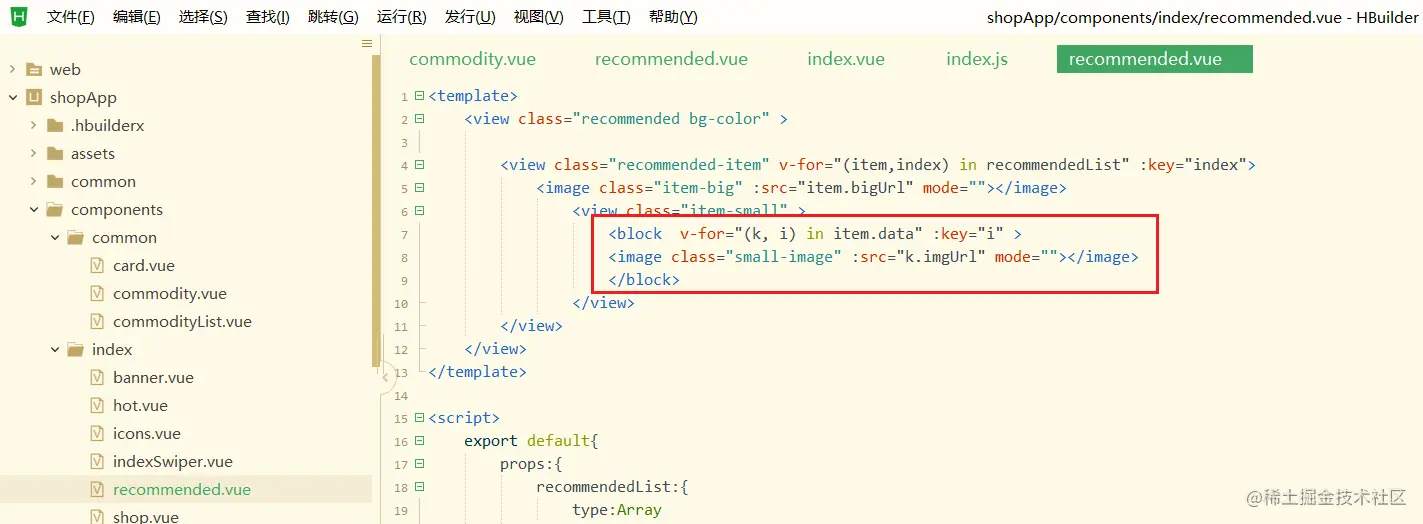Select the active green recommended.vue tab
This screenshot has width=1423, height=524.
tap(1154, 59)
